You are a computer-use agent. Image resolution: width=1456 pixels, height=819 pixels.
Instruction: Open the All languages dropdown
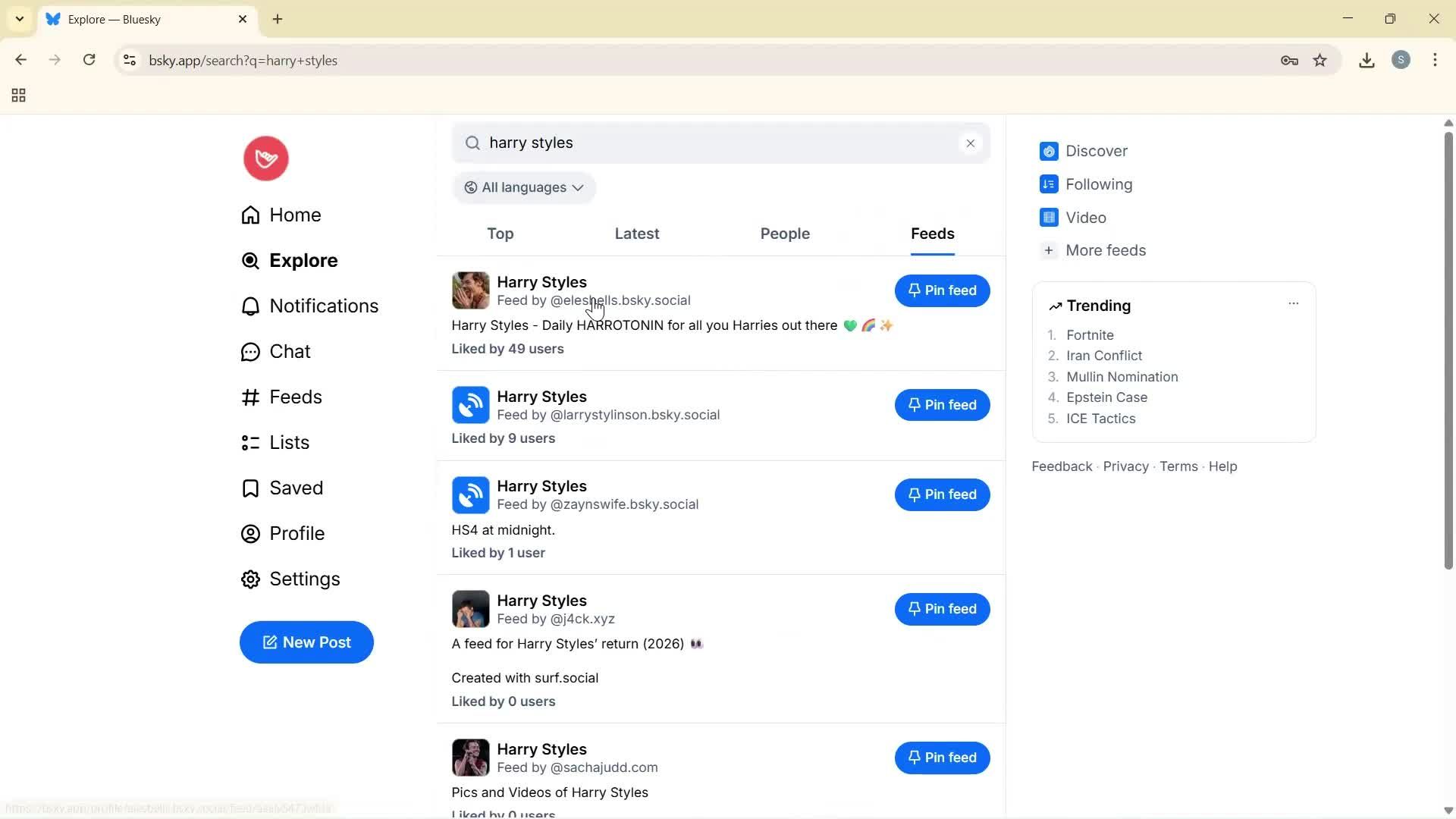(524, 187)
